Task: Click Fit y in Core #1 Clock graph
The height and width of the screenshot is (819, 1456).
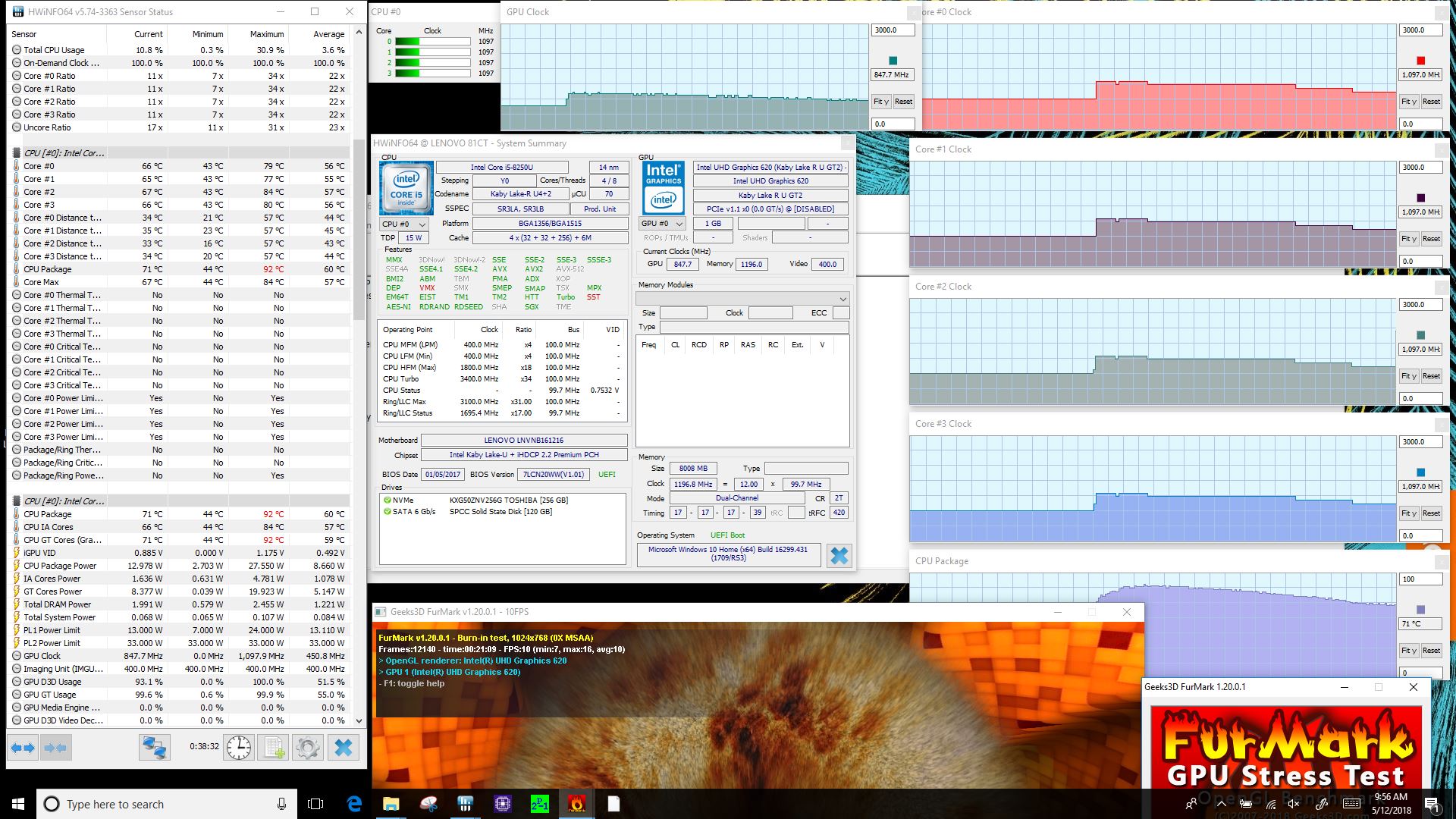Action: pos(1408,239)
